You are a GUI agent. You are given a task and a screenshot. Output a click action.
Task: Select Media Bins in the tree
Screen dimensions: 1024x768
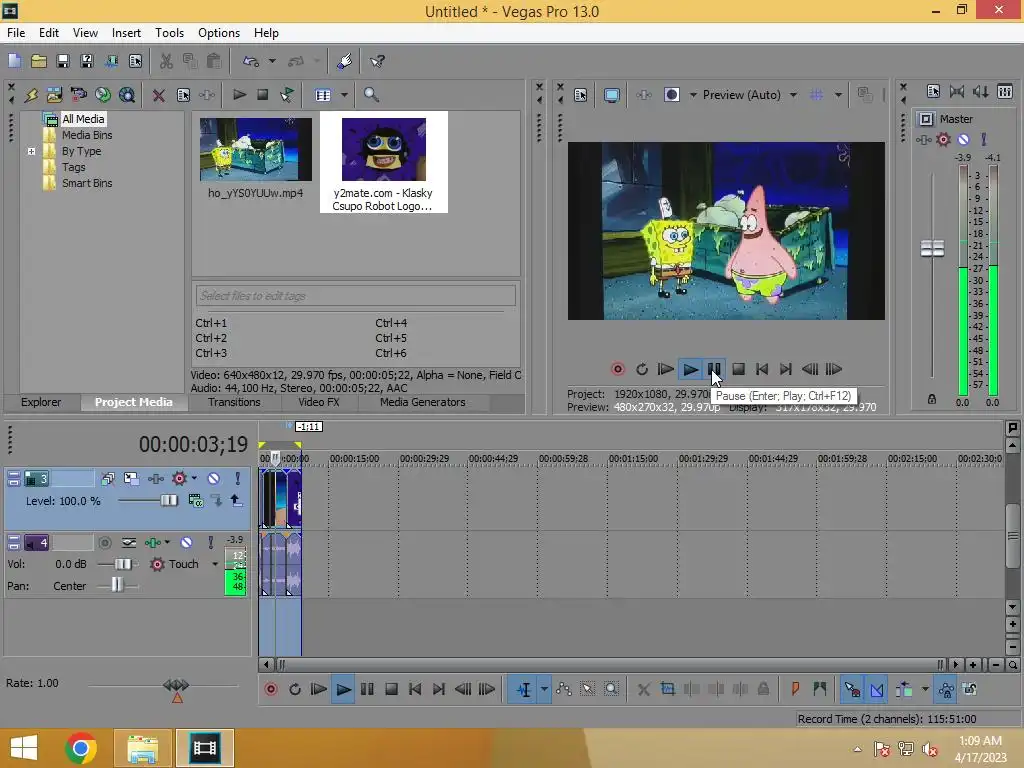(87, 135)
